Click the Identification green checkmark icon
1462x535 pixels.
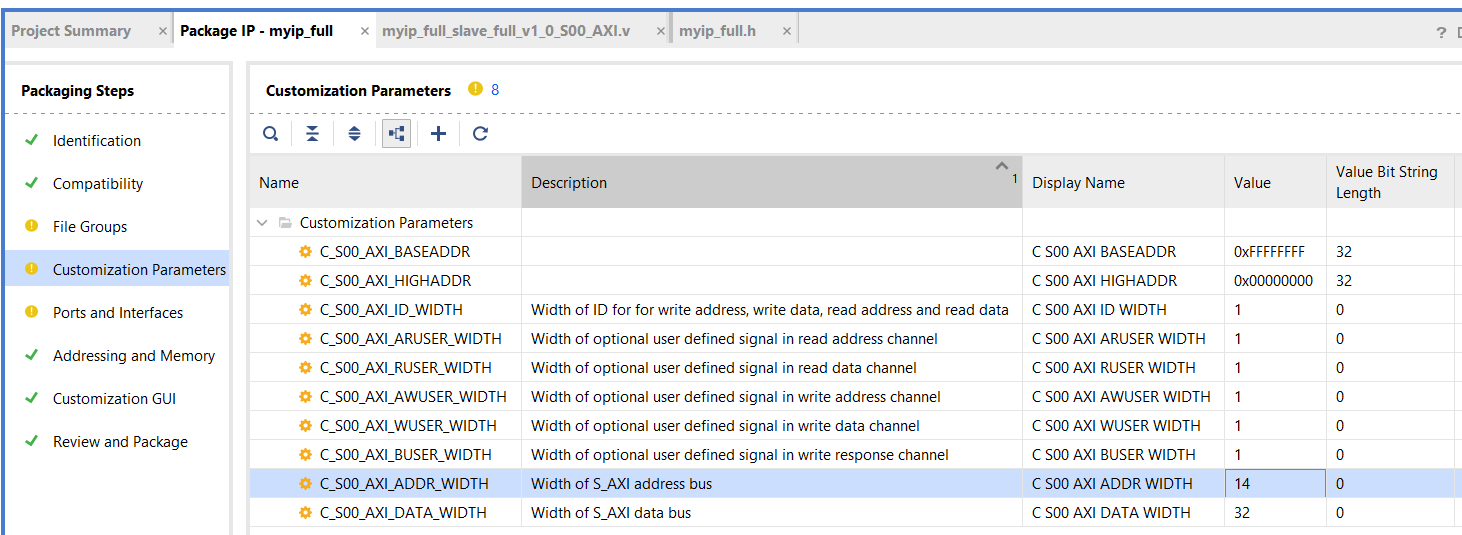click(x=31, y=140)
